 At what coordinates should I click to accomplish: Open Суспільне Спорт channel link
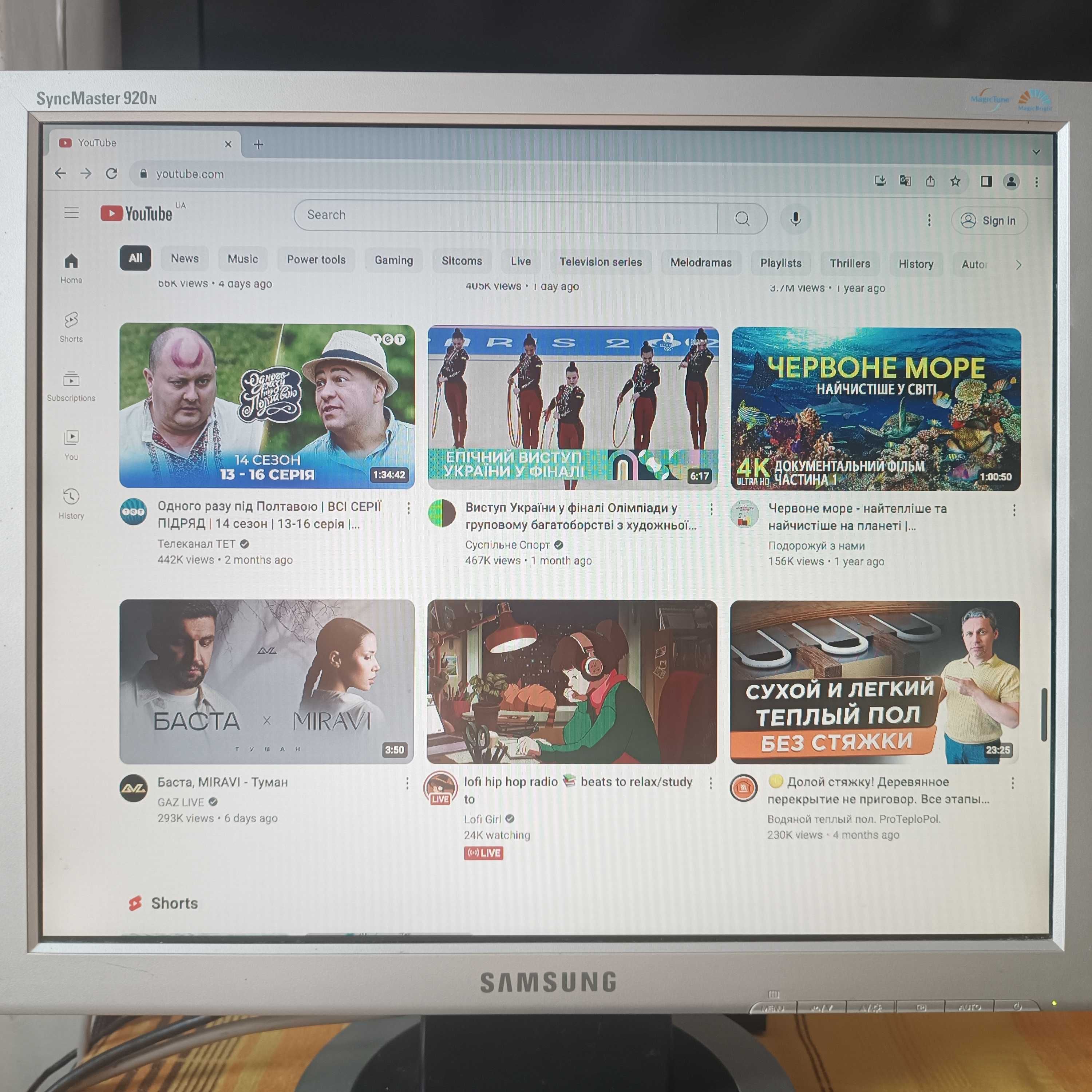507,545
